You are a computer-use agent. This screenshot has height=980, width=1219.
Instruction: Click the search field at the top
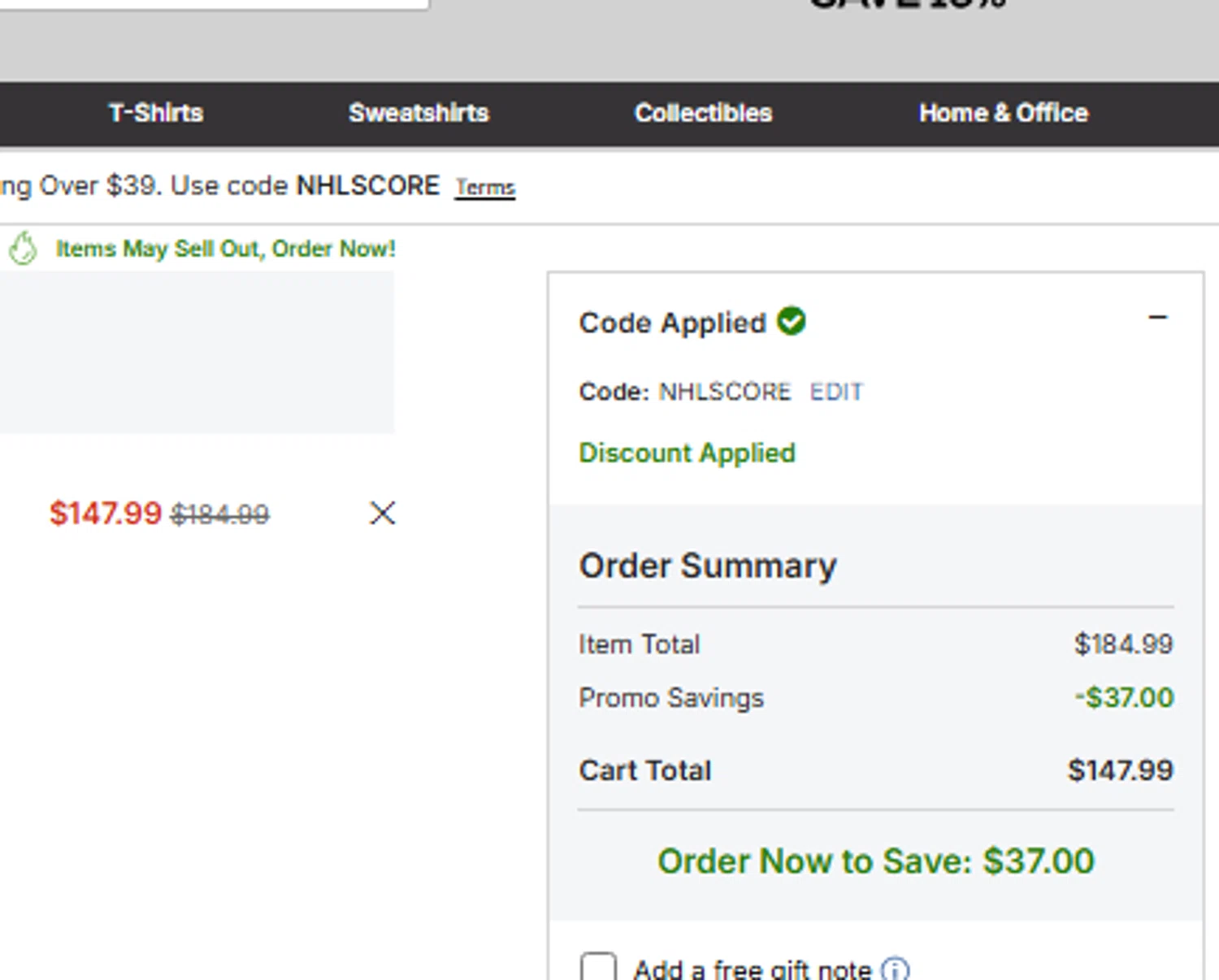pyautogui.click(x=215, y=4)
